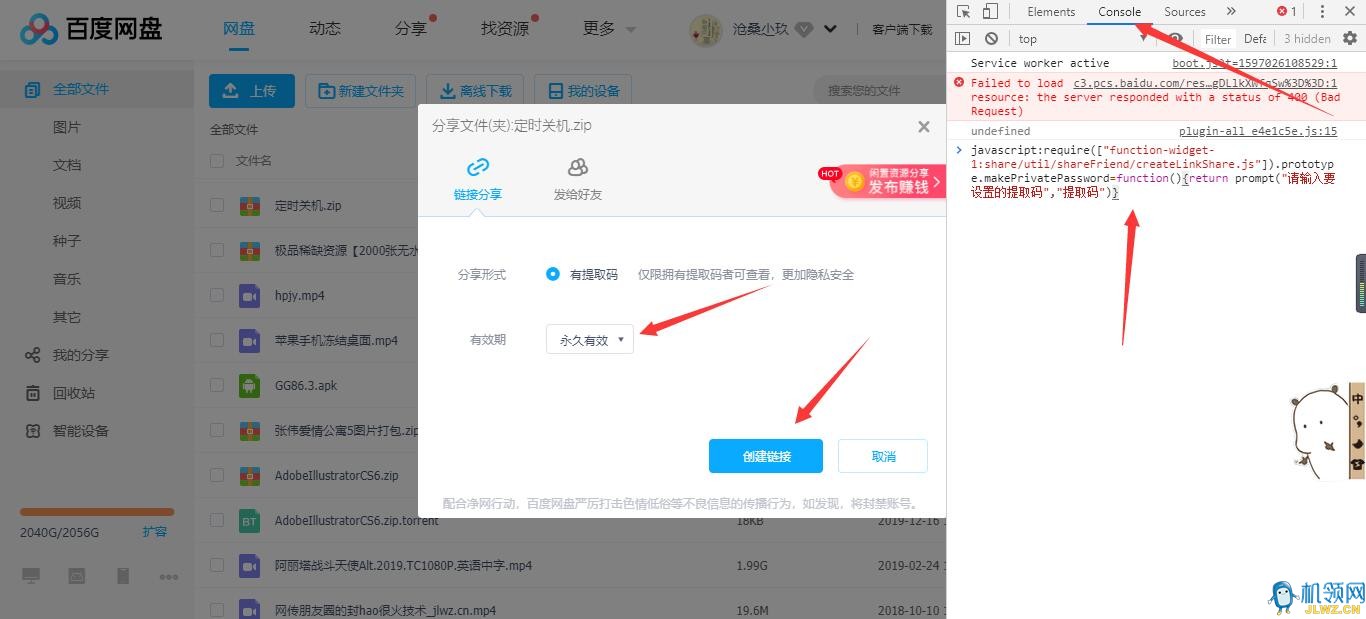Image resolution: width=1366 pixels, height=619 pixels.
Task: Open the inspect element picker in DevTools
Action: (963, 12)
